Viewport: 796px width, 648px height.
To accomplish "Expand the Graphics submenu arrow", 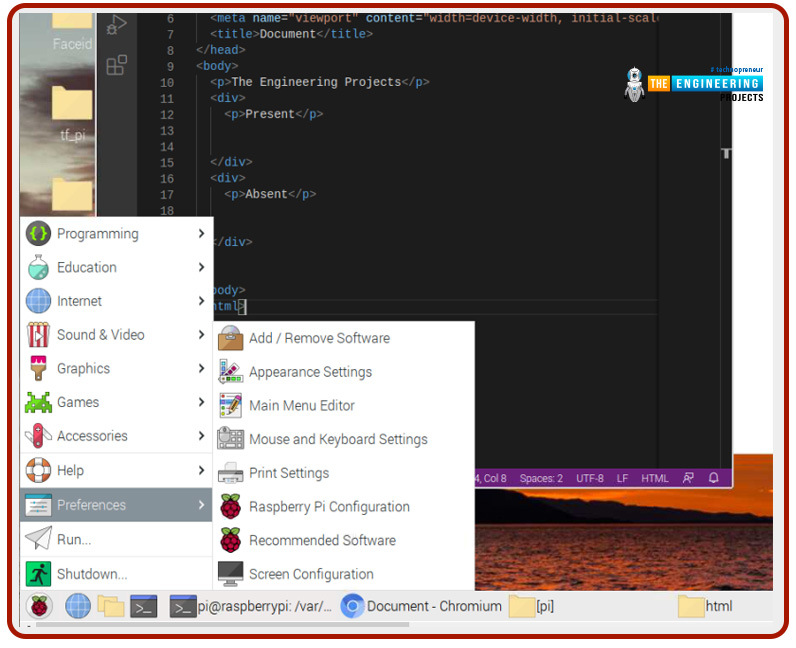I will [202, 368].
